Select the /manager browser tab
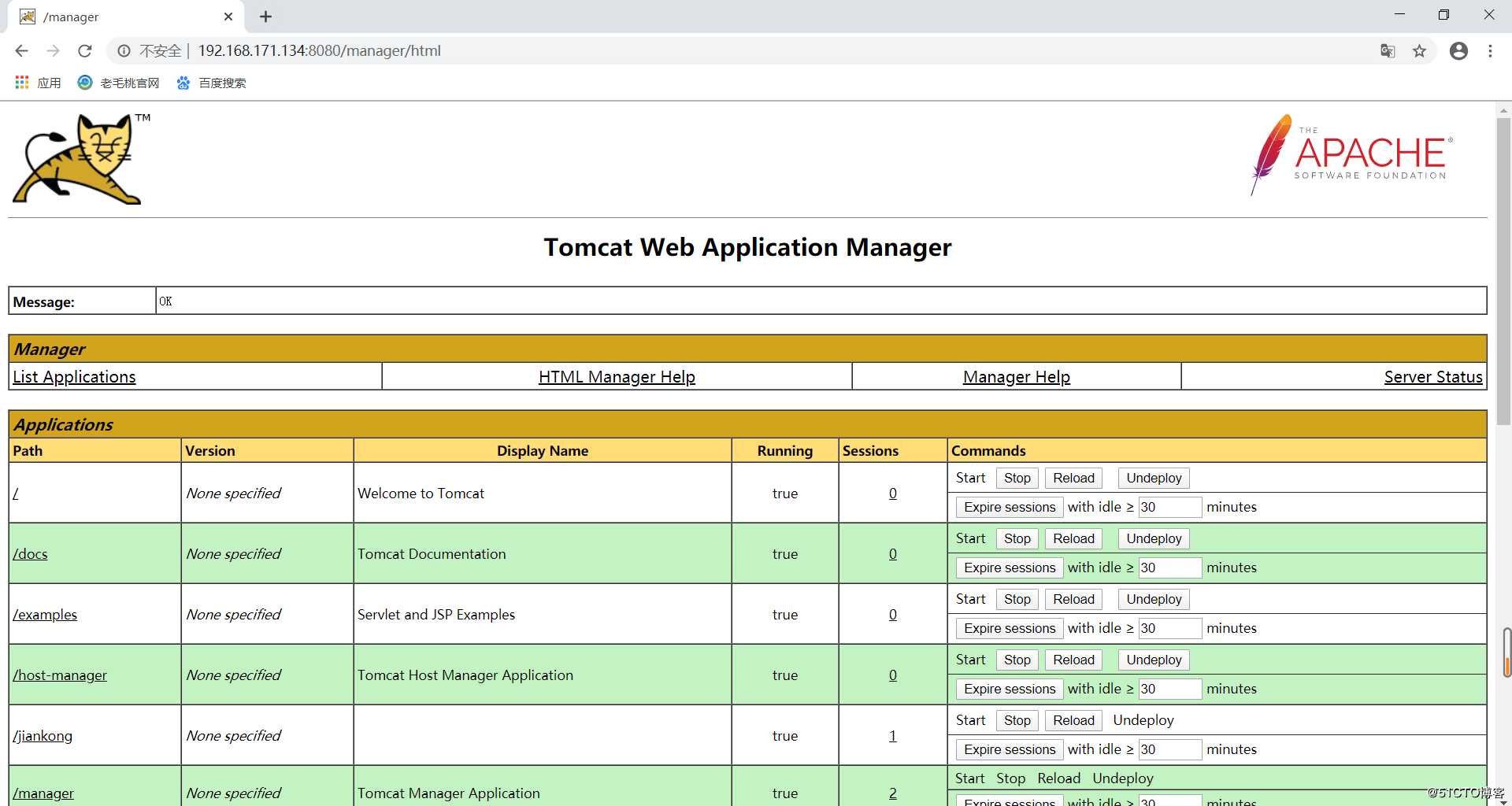Screen dimensions: 1512x806 (x=126, y=17)
